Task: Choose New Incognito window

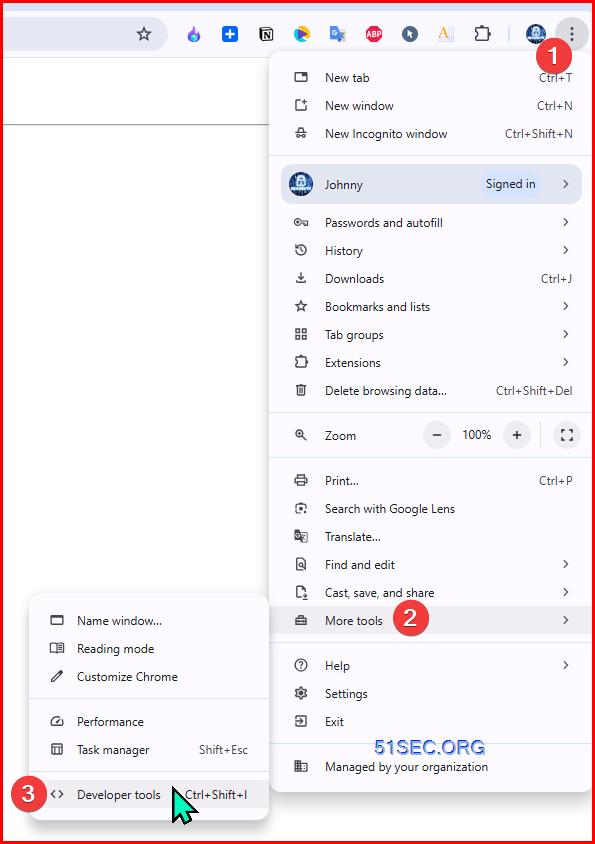Action: (x=431, y=133)
